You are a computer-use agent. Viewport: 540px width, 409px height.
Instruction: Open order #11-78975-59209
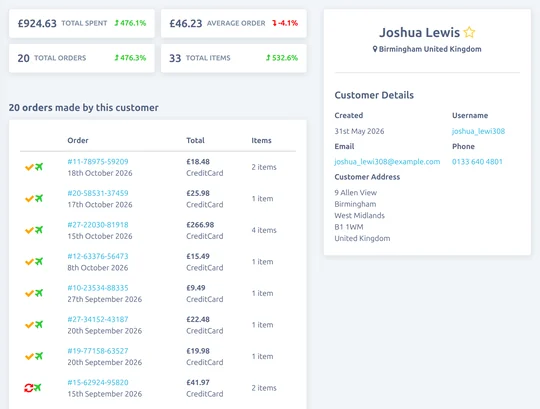pyautogui.click(x=98, y=161)
